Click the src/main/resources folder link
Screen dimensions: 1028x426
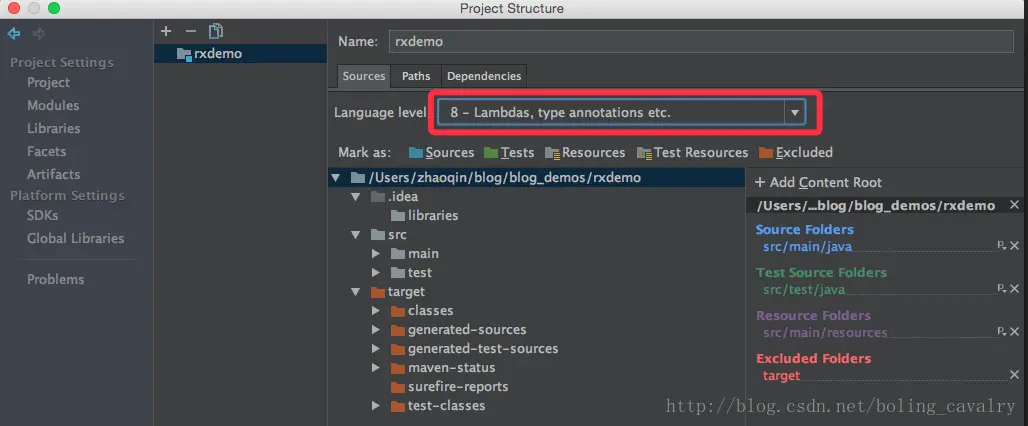825,332
